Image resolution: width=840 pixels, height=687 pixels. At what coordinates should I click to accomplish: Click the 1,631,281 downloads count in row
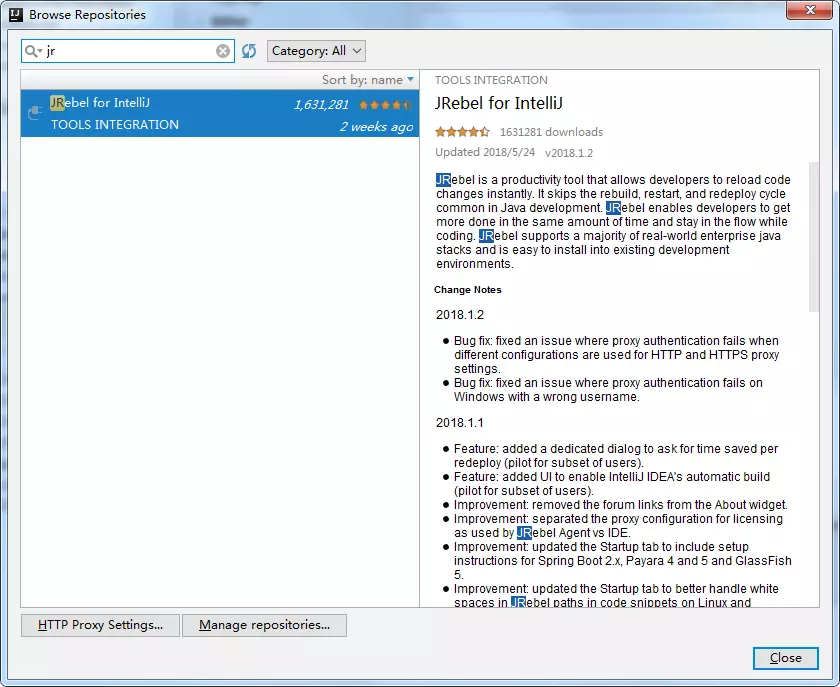(x=321, y=104)
